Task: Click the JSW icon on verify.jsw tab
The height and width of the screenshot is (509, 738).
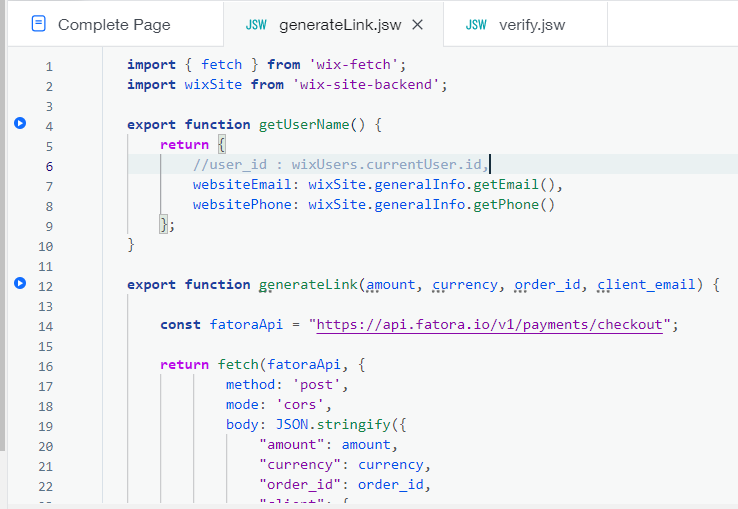Action: (476, 24)
